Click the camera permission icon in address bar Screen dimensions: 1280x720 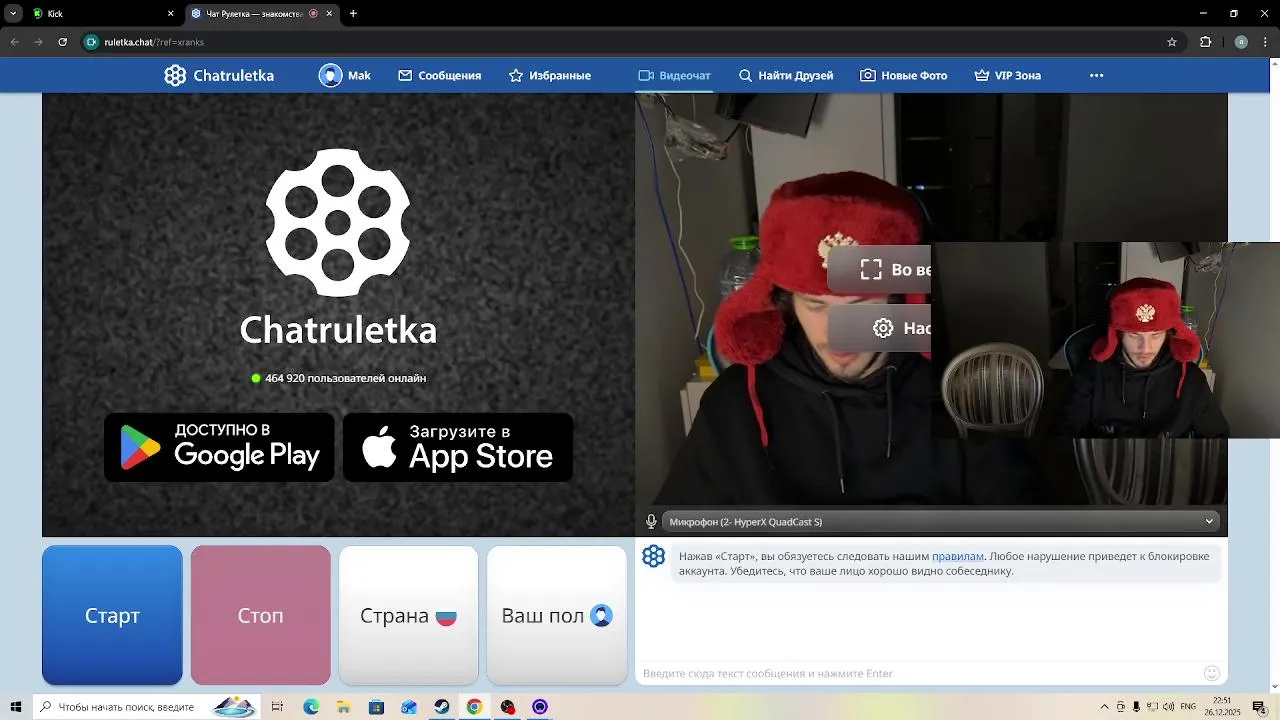92,42
